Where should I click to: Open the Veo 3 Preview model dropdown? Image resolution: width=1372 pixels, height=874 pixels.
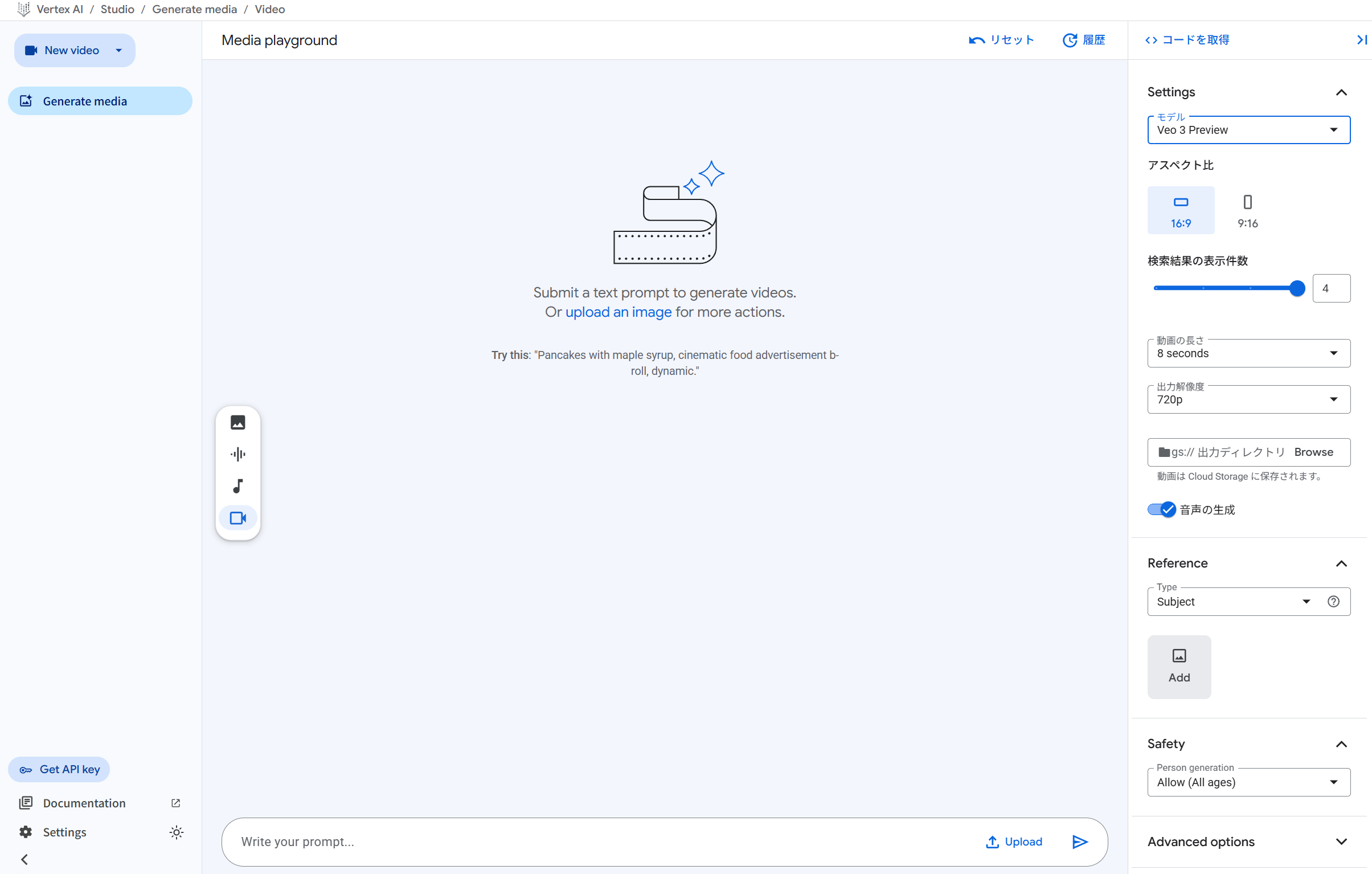tap(1248, 130)
